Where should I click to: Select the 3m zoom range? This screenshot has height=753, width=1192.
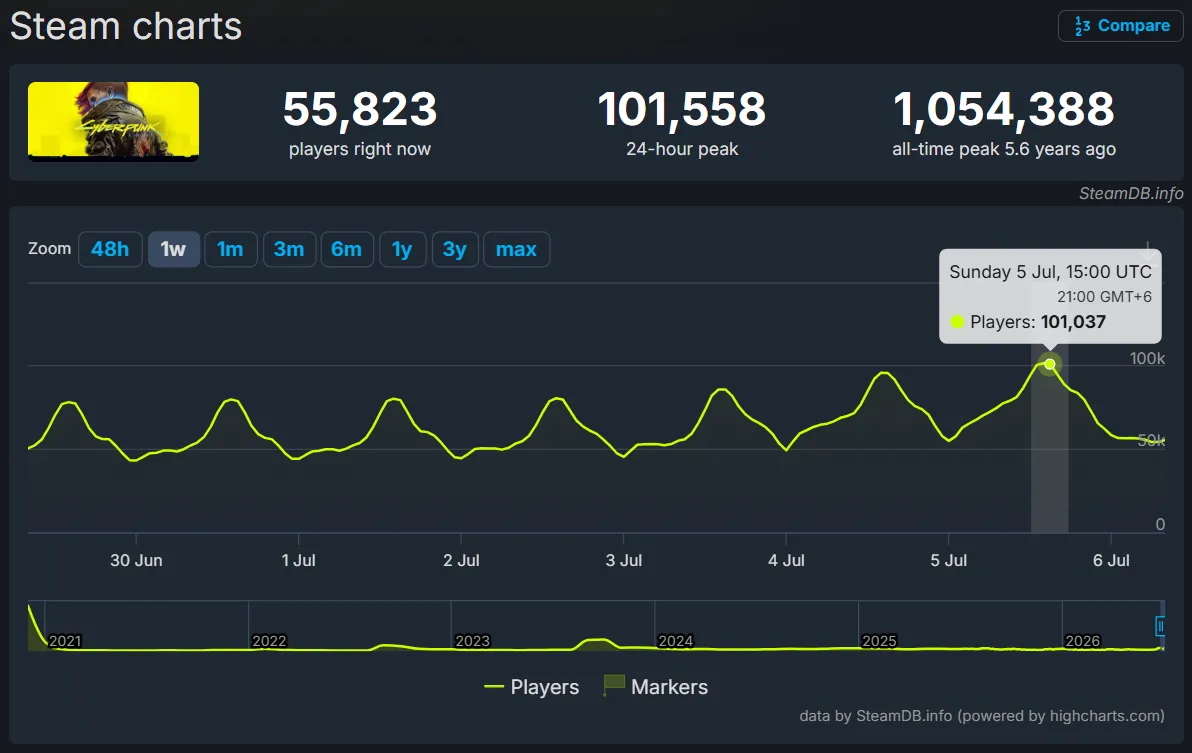point(289,249)
